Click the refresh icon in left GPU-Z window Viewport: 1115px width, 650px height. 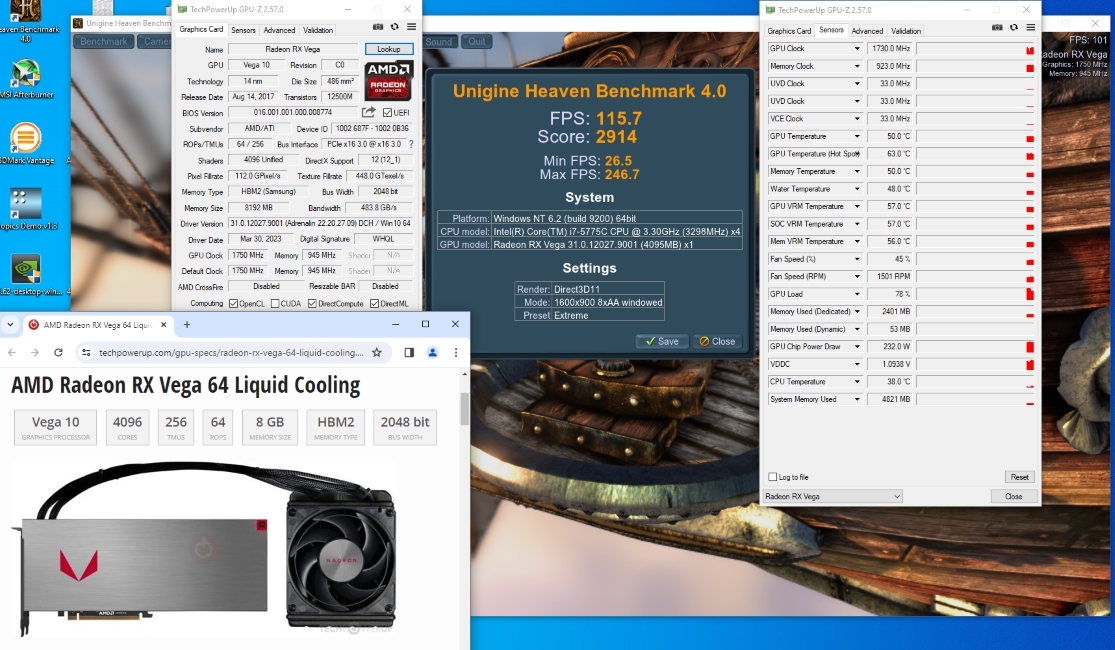[395, 27]
